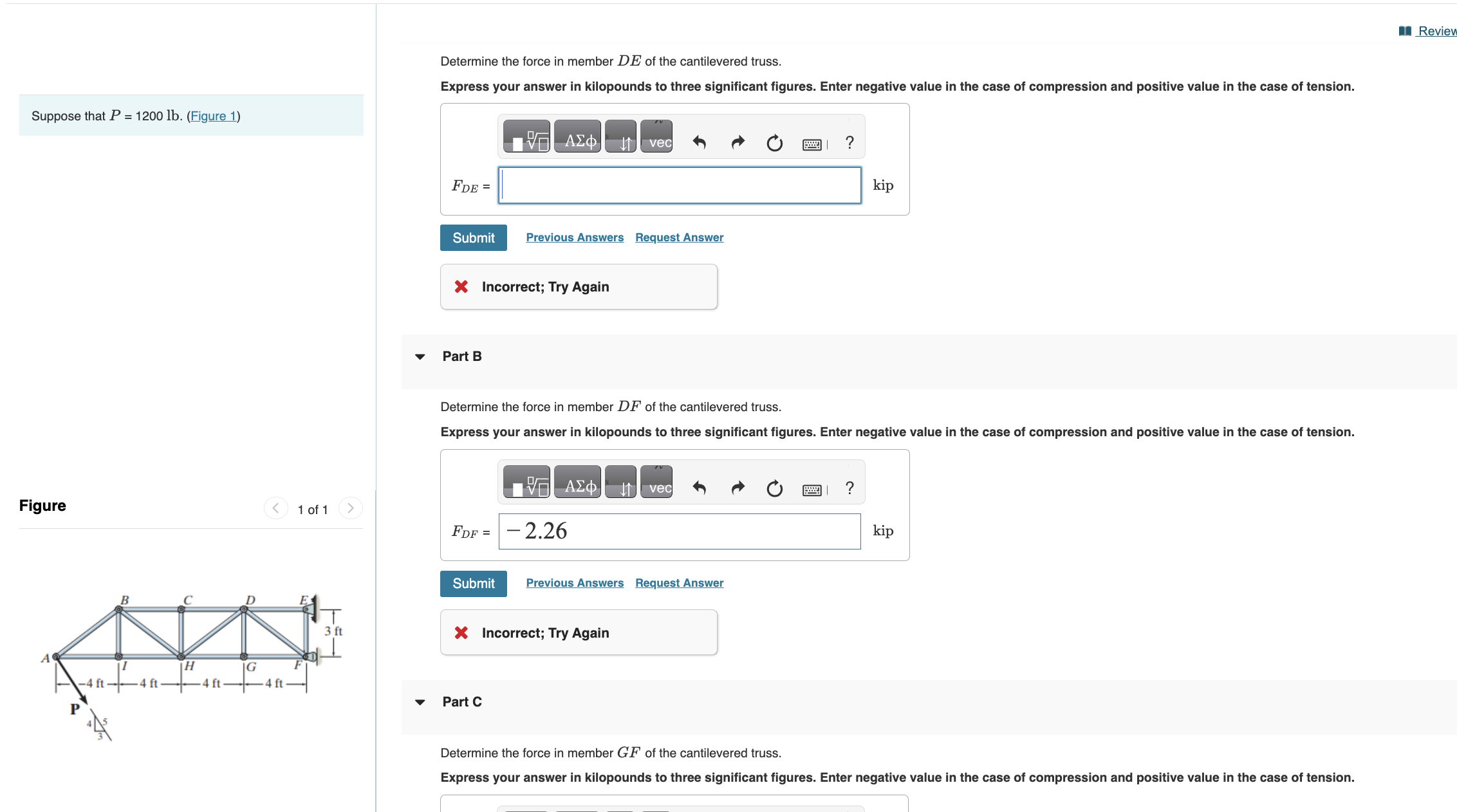Reset the FDE answer field
Screen dimensions: 1457x812
tap(775, 143)
